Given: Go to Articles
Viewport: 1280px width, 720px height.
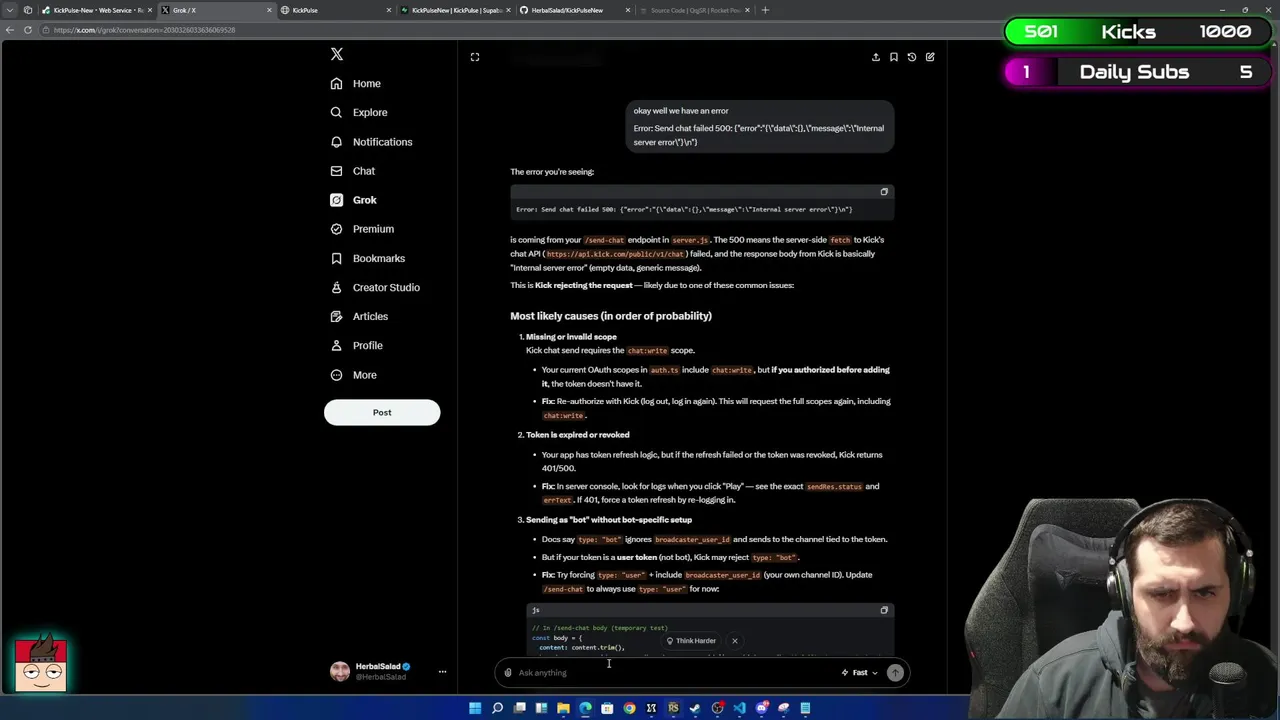Looking at the screenshot, I should click(360, 316).
